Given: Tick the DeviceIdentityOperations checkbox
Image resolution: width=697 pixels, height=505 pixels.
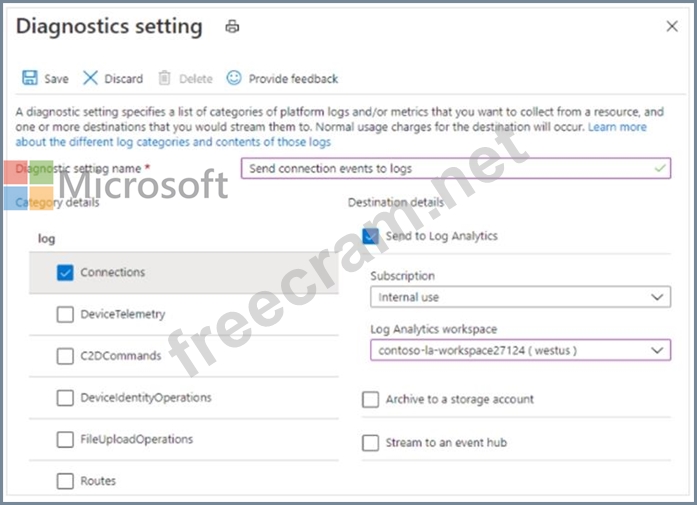Looking at the screenshot, I should tap(65, 398).
